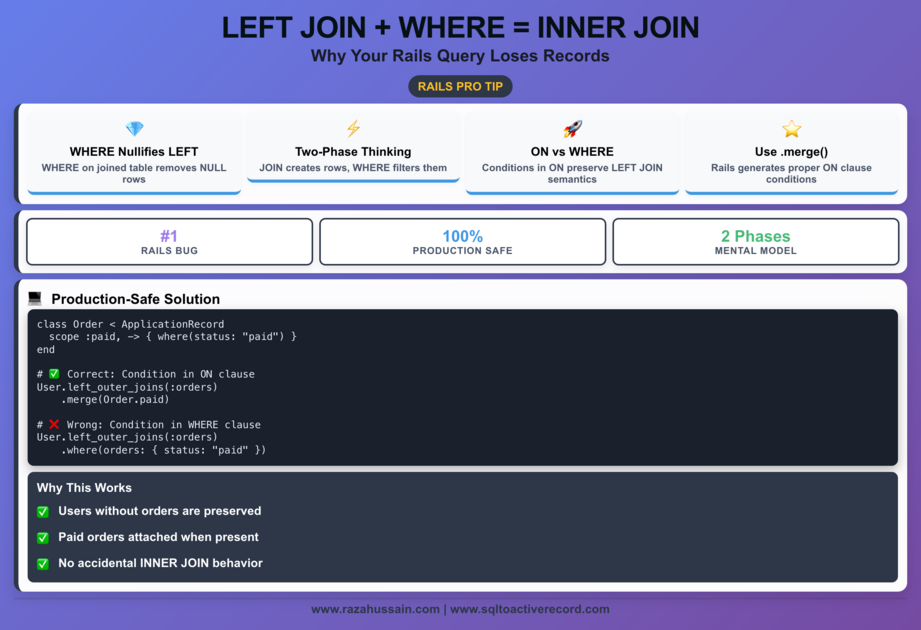Image resolution: width=921 pixels, height=630 pixels.
Task: Open the www.sqltoactiverecord.com link
Action: point(530,609)
